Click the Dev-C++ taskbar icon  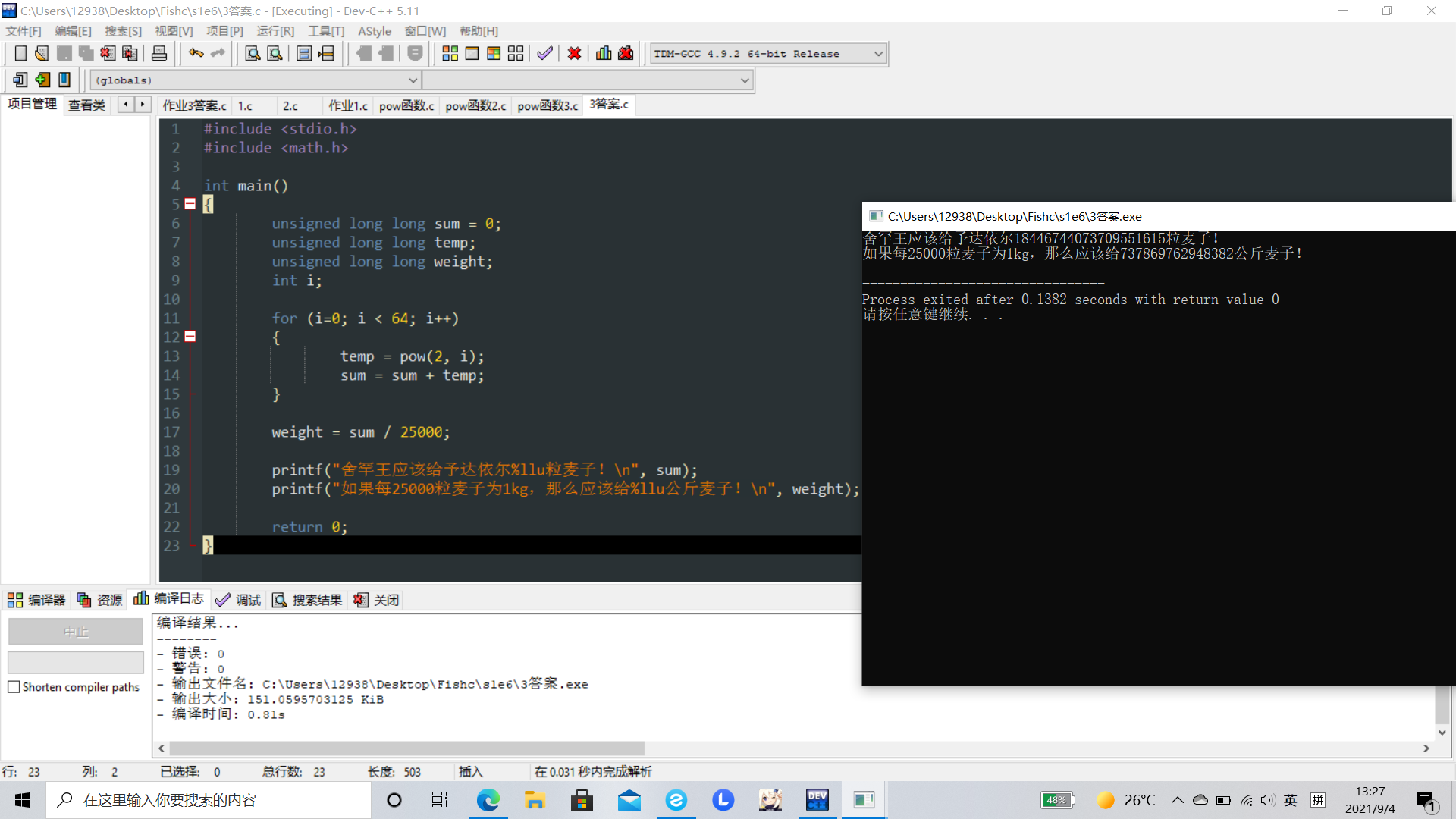coord(817,800)
